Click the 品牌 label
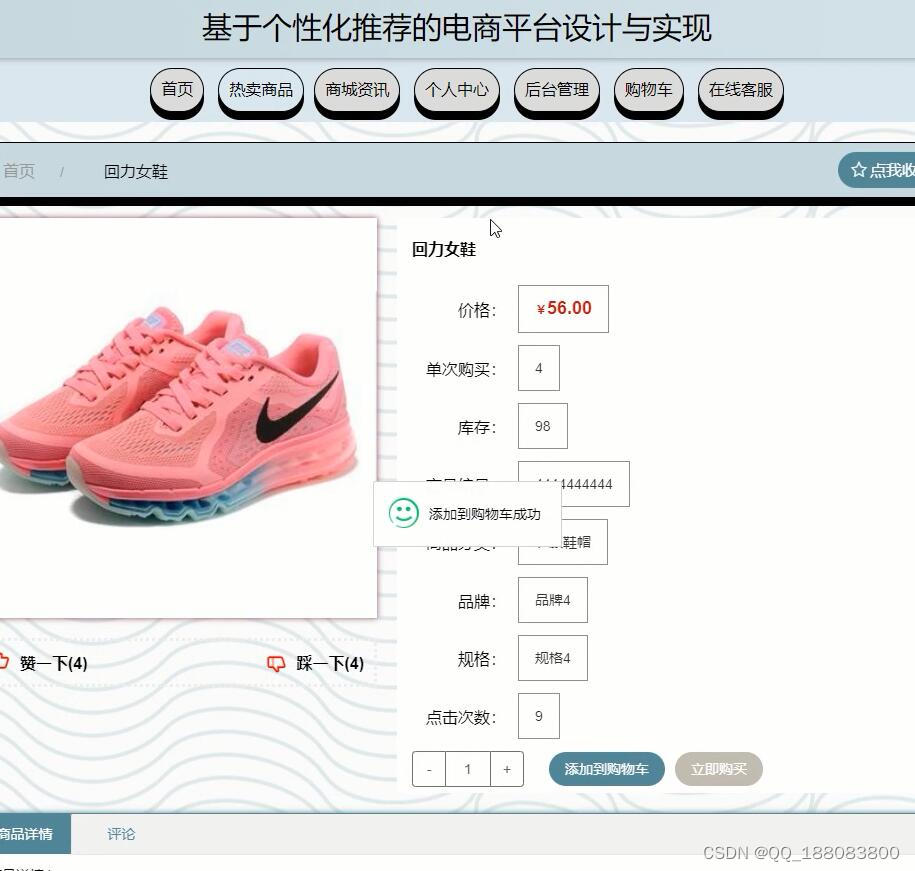Image resolution: width=915 pixels, height=871 pixels. pos(477,601)
